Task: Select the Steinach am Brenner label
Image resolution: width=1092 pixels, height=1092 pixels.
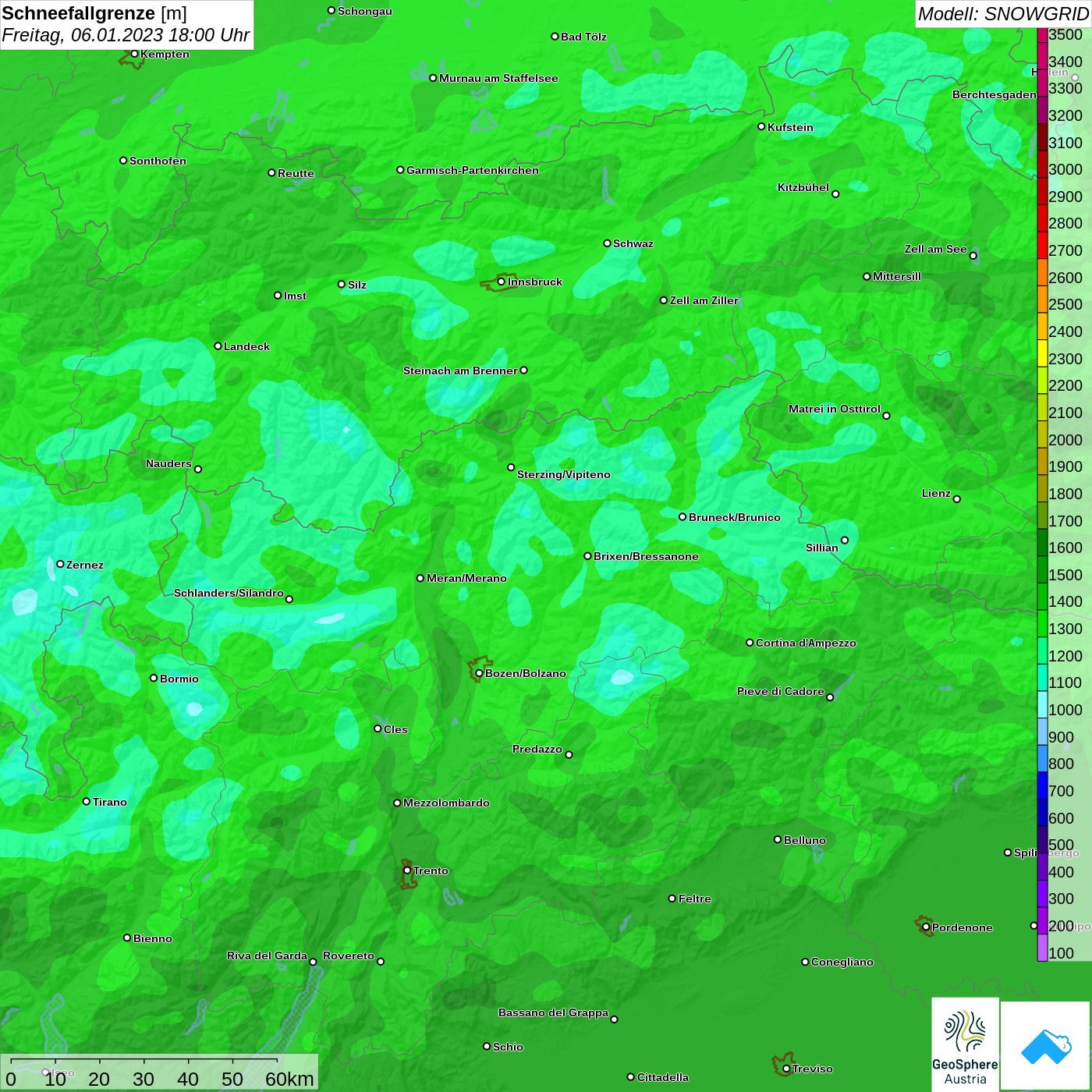Action: (460, 370)
